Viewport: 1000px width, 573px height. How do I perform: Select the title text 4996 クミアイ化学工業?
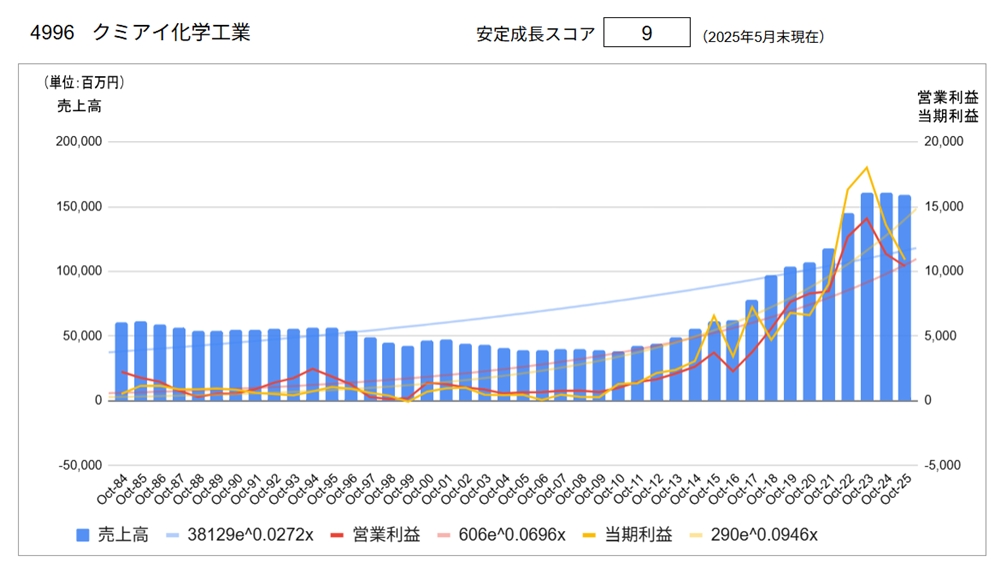click(x=140, y=33)
